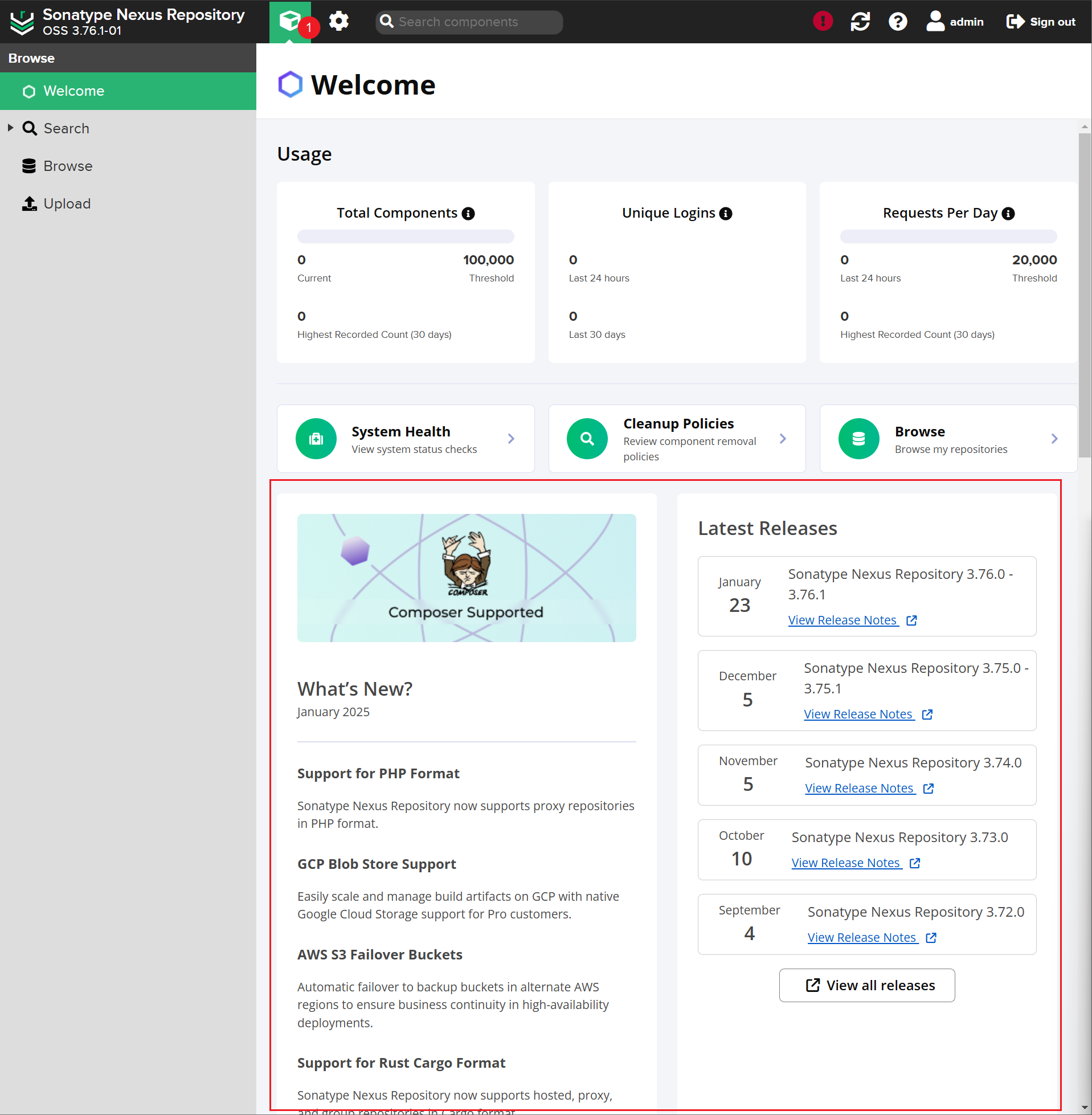The width and height of the screenshot is (1092, 1115).
Task: Click the Total Components usage progress bar
Action: (x=406, y=236)
